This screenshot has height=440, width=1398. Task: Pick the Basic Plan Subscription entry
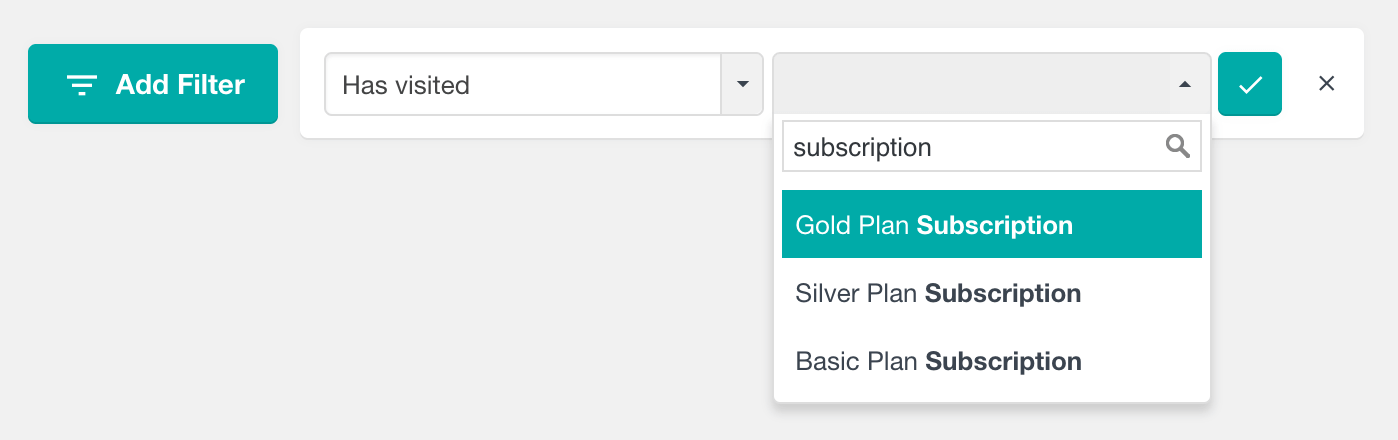tap(991, 361)
